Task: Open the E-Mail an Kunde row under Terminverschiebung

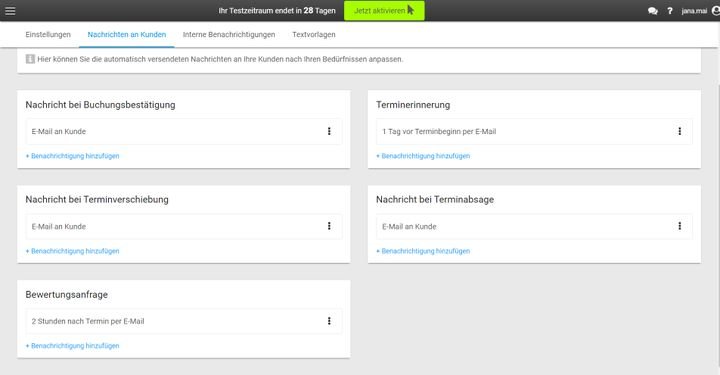Action: [x=184, y=226]
